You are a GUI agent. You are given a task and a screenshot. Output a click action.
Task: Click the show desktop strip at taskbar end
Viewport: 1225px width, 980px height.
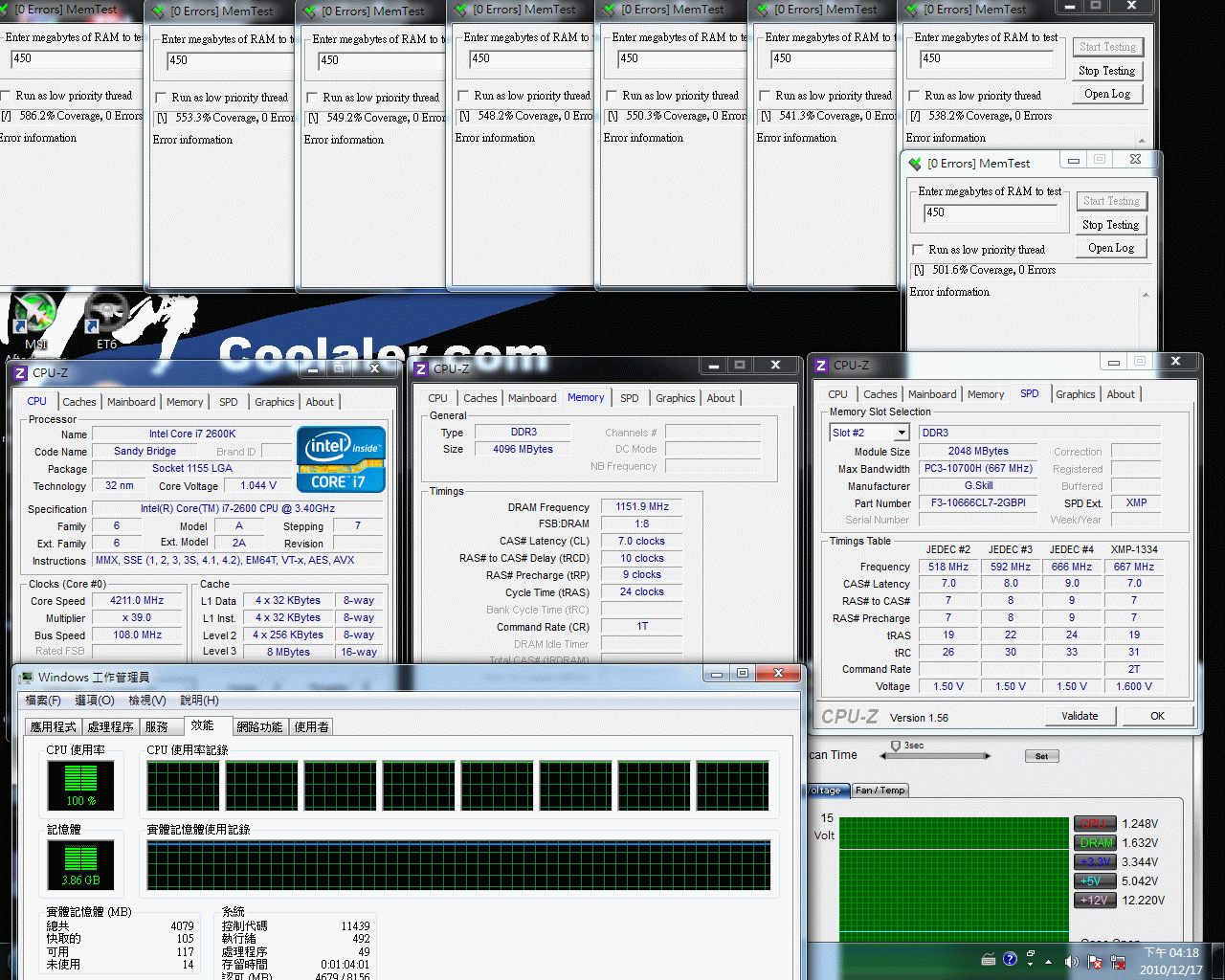point(1218,961)
